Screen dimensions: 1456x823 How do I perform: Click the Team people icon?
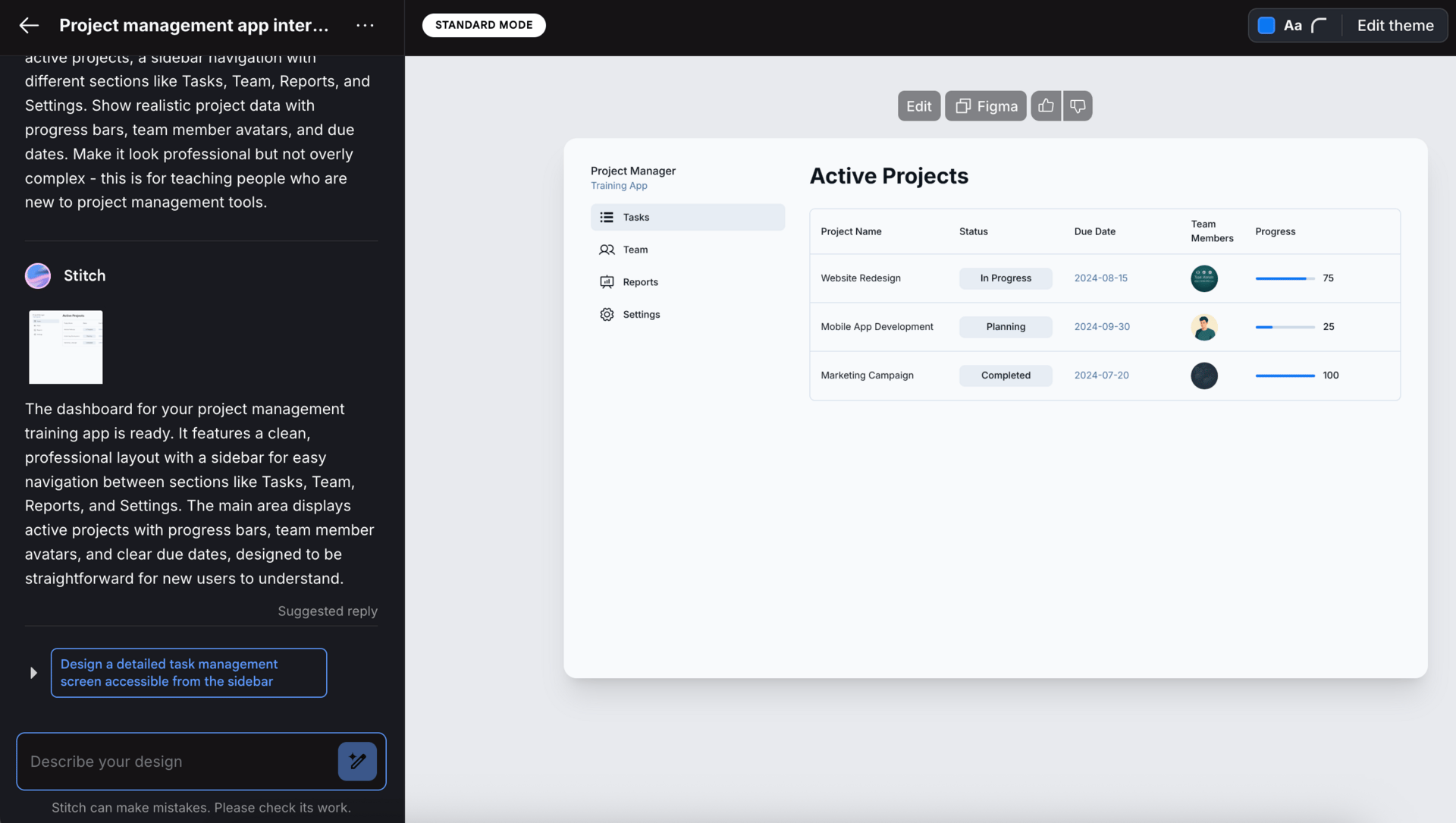coord(607,250)
